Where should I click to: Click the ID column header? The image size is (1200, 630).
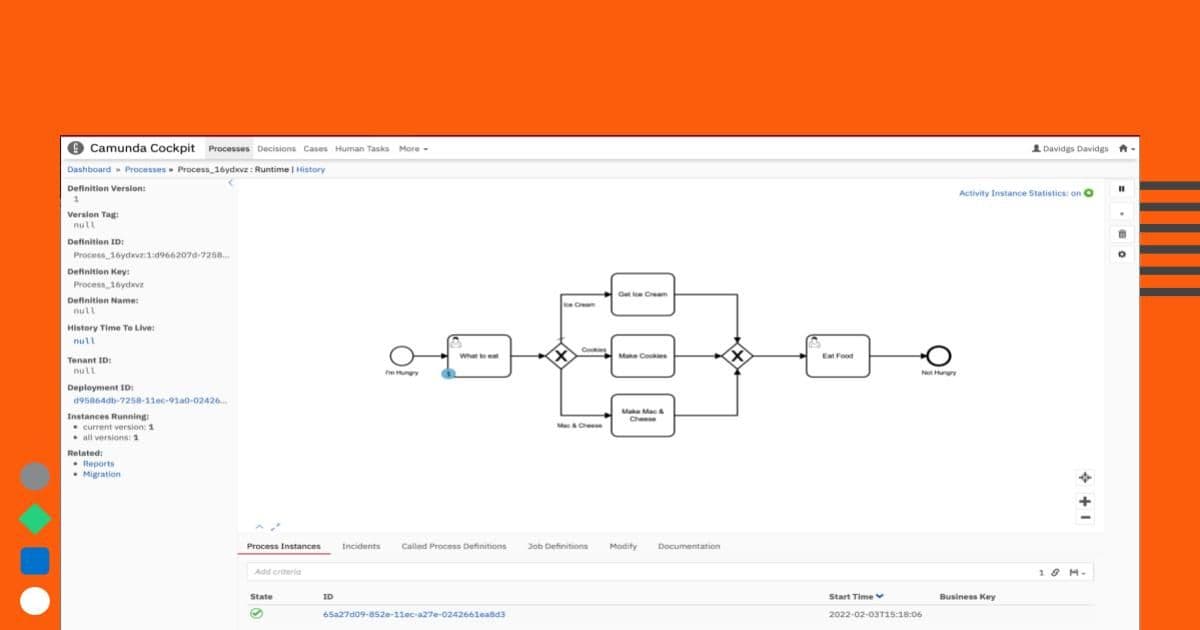coord(327,597)
